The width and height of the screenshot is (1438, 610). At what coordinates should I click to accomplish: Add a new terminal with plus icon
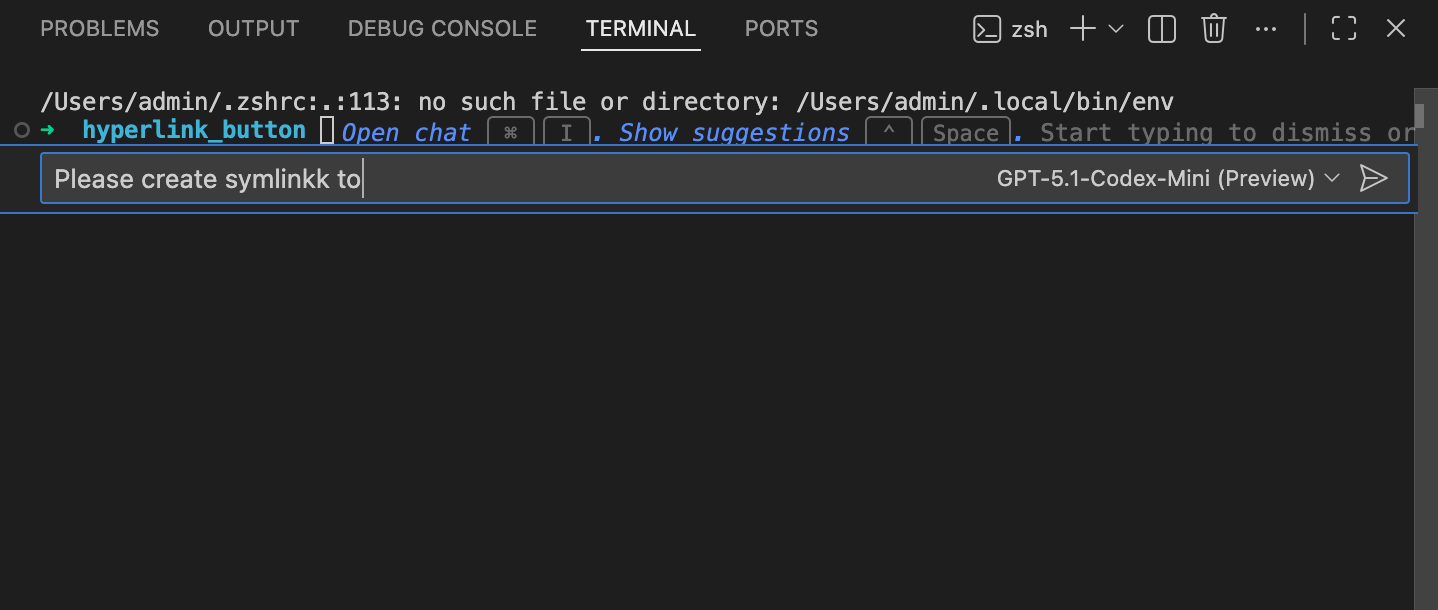coord(1083,29)
